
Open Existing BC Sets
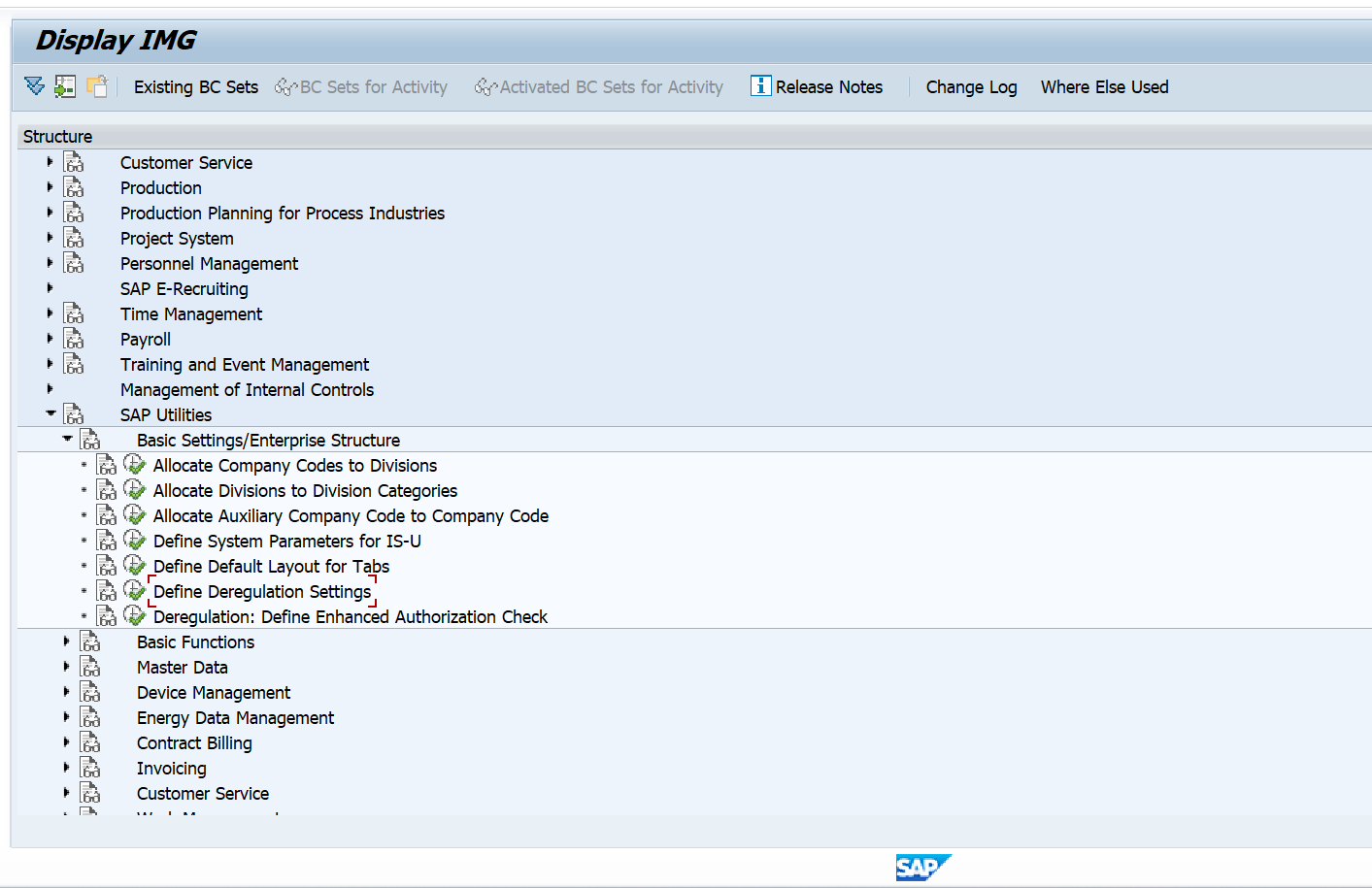tap(196, 87)
